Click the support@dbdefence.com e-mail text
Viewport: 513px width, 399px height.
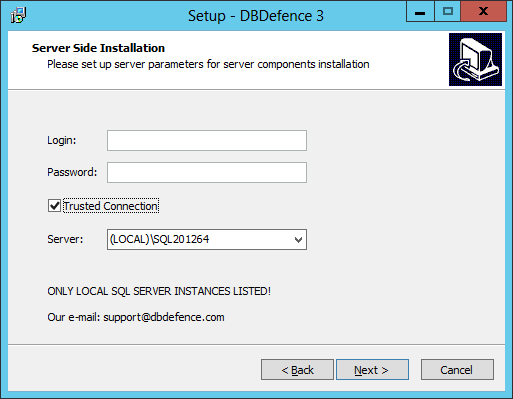164,317
